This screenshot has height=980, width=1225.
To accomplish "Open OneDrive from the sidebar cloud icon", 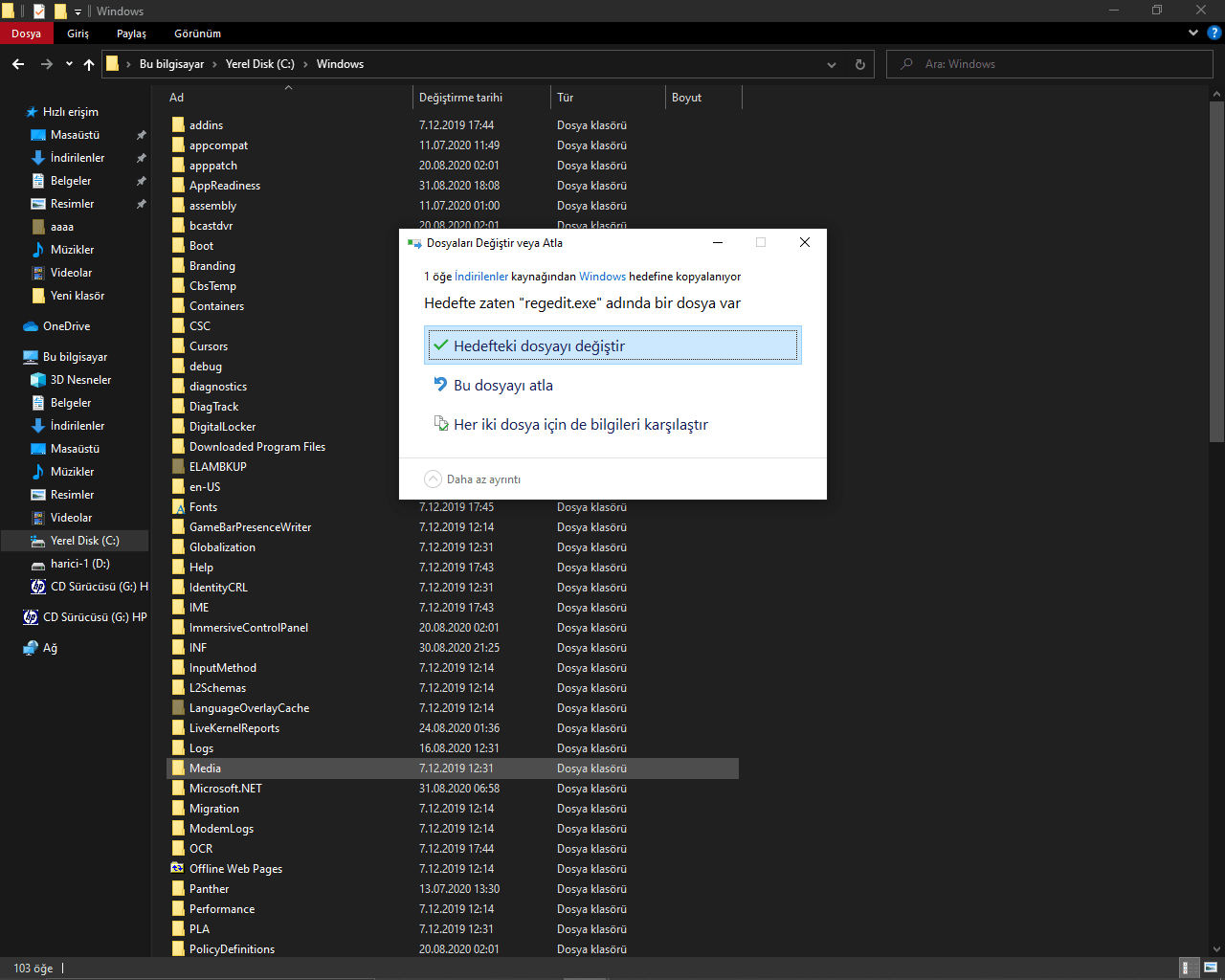I will (x=31, y=326).
